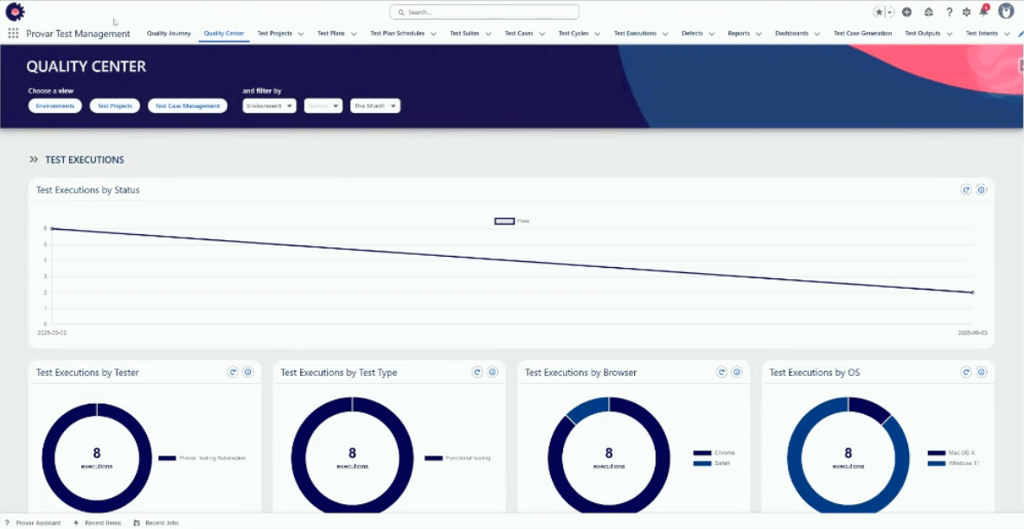Expand the Test Plans tab chevron
The width and height of the screenshot is (1024, 529).
click(353, 34)
